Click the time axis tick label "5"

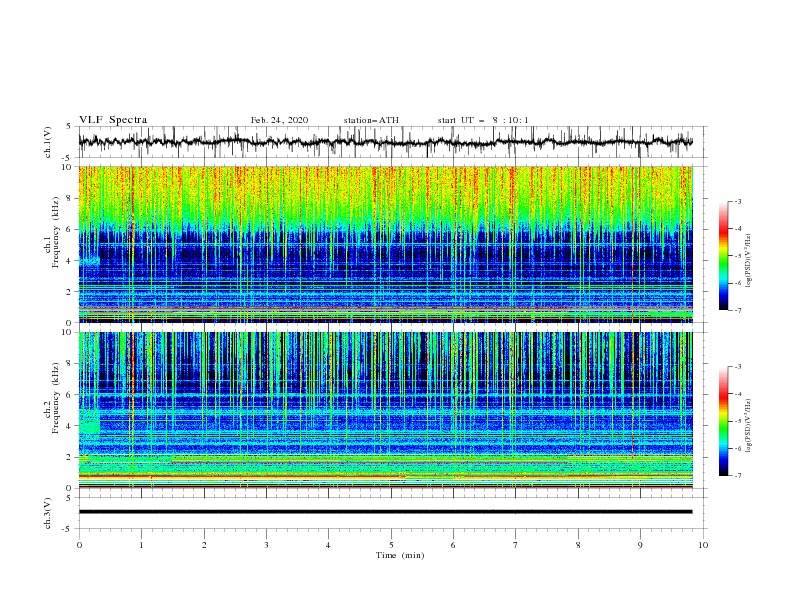(391, 545)
